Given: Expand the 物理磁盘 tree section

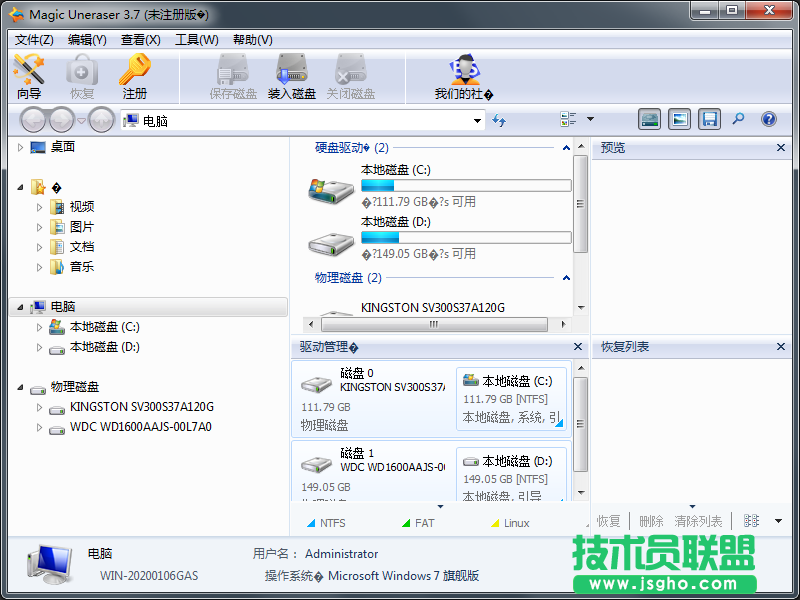Looking at the screenshot, I should pos(20,387).
